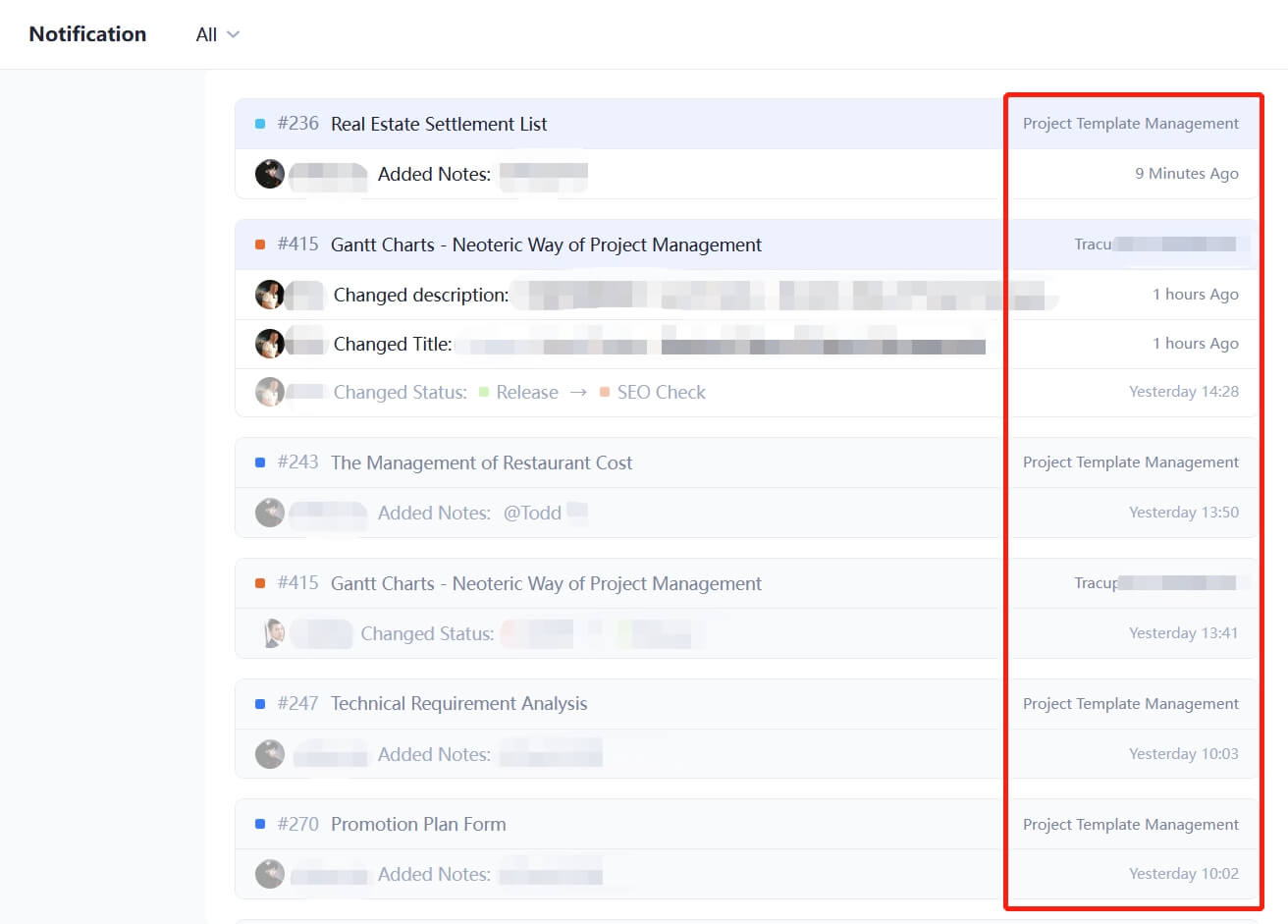The height and width of the screenshot is (924, 1288).
Task: Click the 9 Minutes Ago timestamp
Action: [x=1186, y=174]
